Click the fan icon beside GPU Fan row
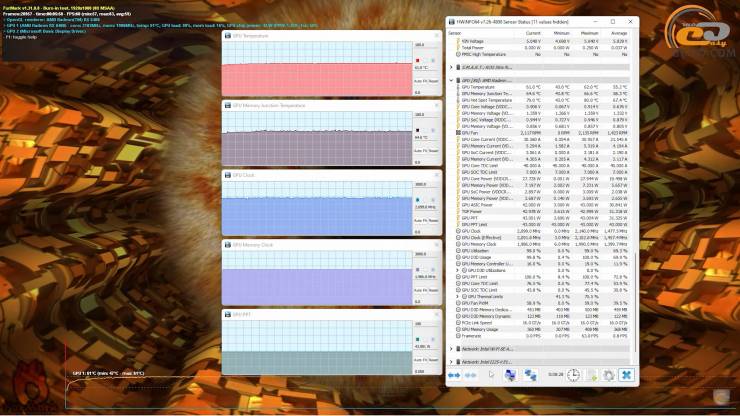The width and height of the screenshot is (740, 416). click(x=458, y=133)
